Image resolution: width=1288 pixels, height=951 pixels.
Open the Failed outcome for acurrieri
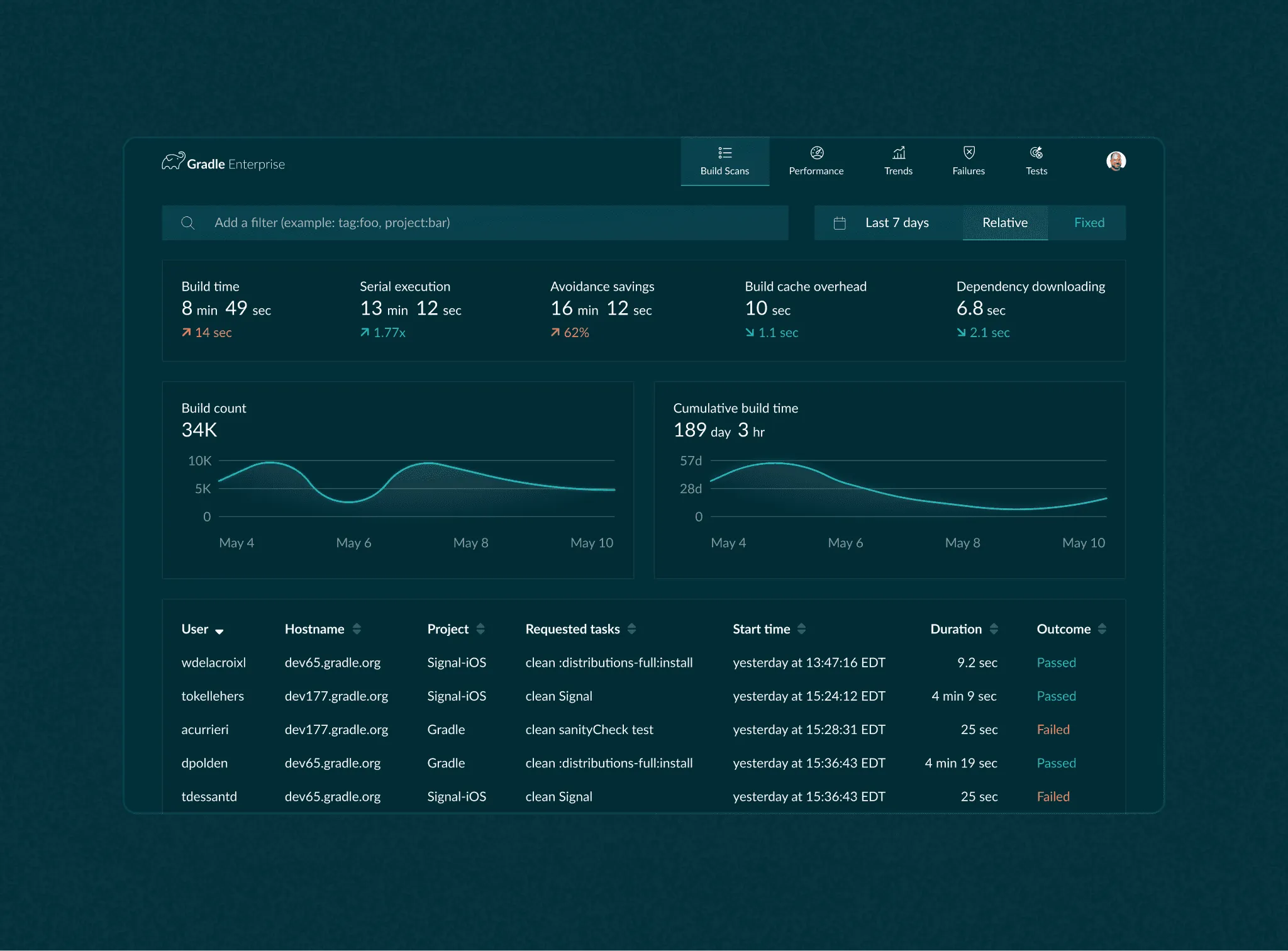[1053, 730]
